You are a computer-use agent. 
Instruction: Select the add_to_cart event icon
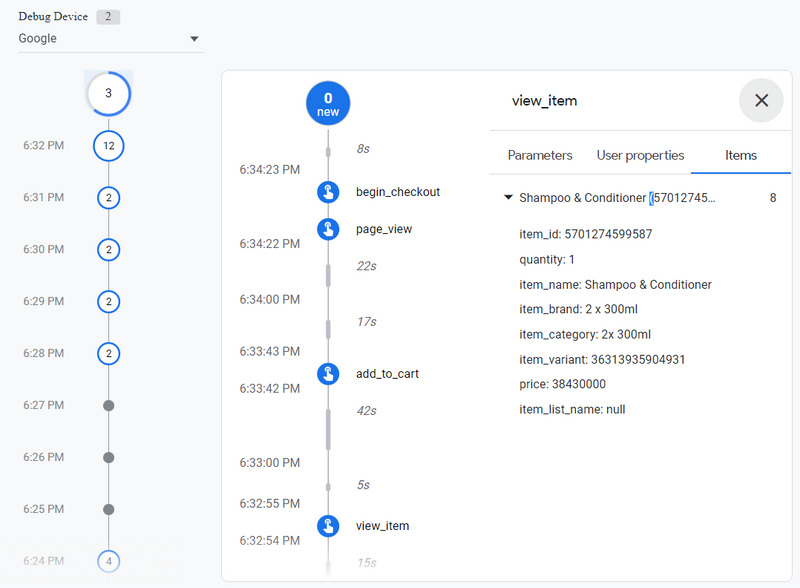click(328, 374)
